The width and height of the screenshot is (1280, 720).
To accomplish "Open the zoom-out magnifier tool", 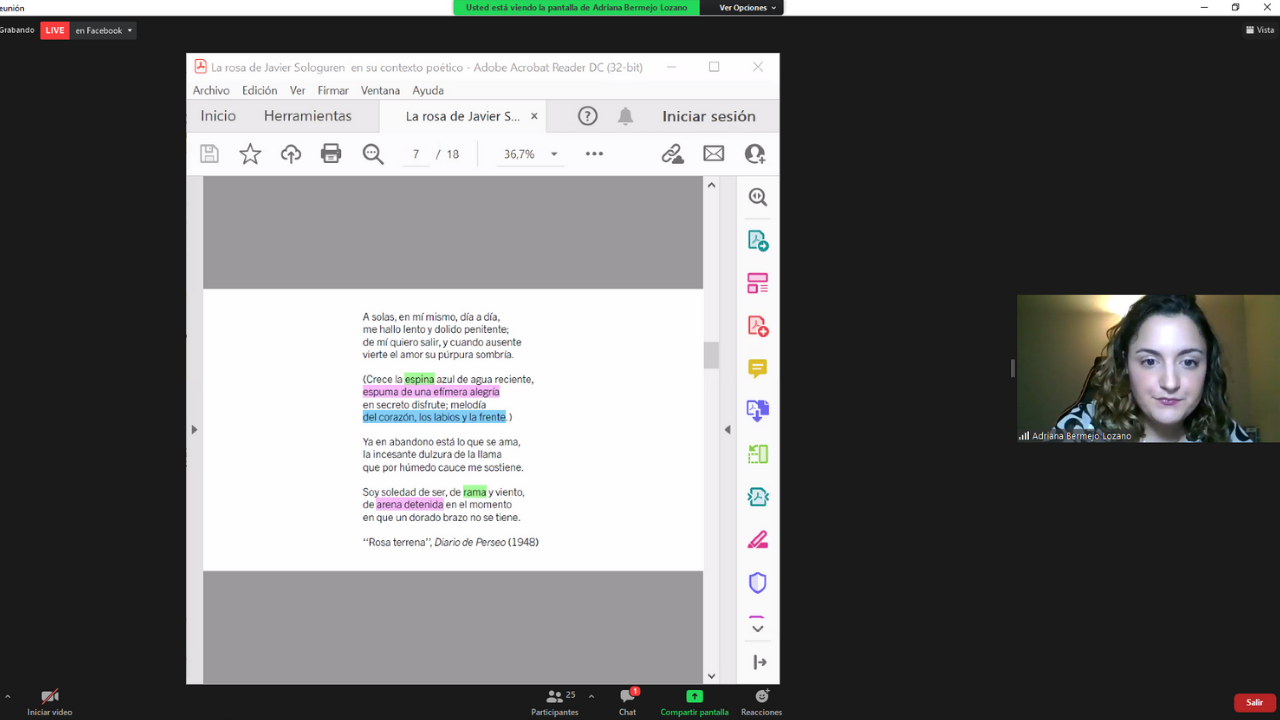I will pos(373,154).
